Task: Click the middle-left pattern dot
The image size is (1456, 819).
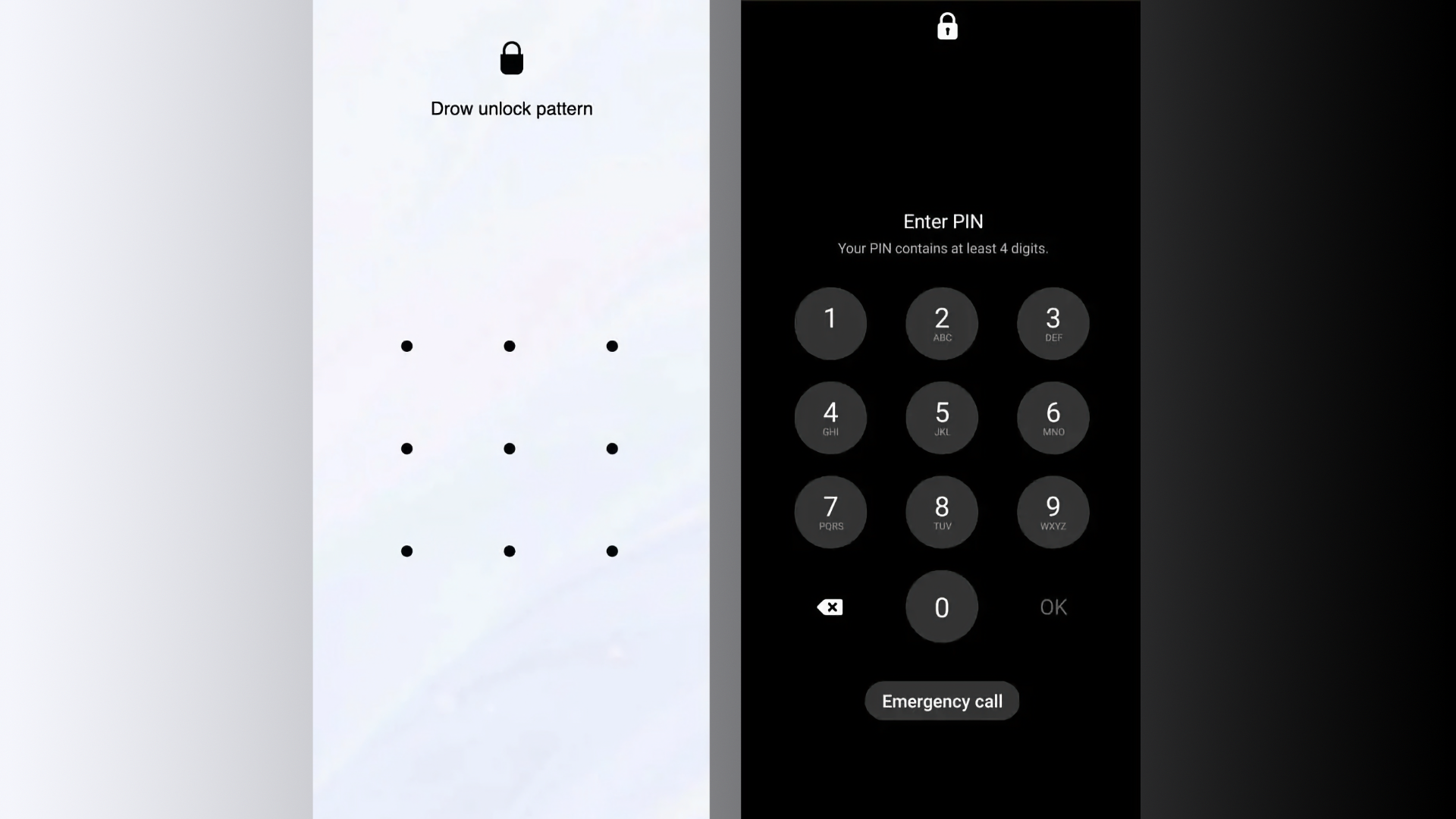Action: [406, 449]
